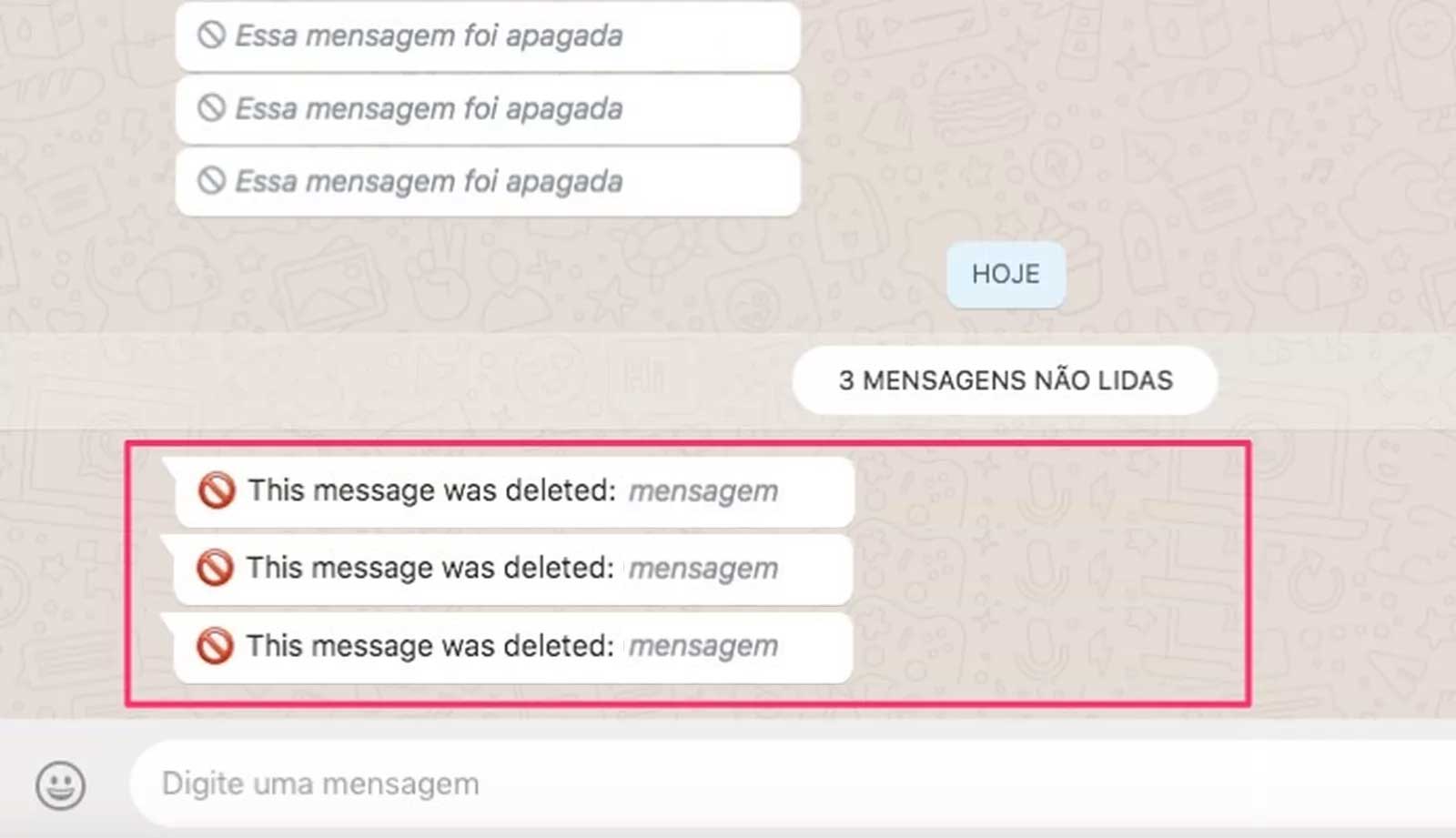This screenshot has height=838, width=1456.
Task: Select last 'This message was deleted:' text
Action: coord(430,646)
